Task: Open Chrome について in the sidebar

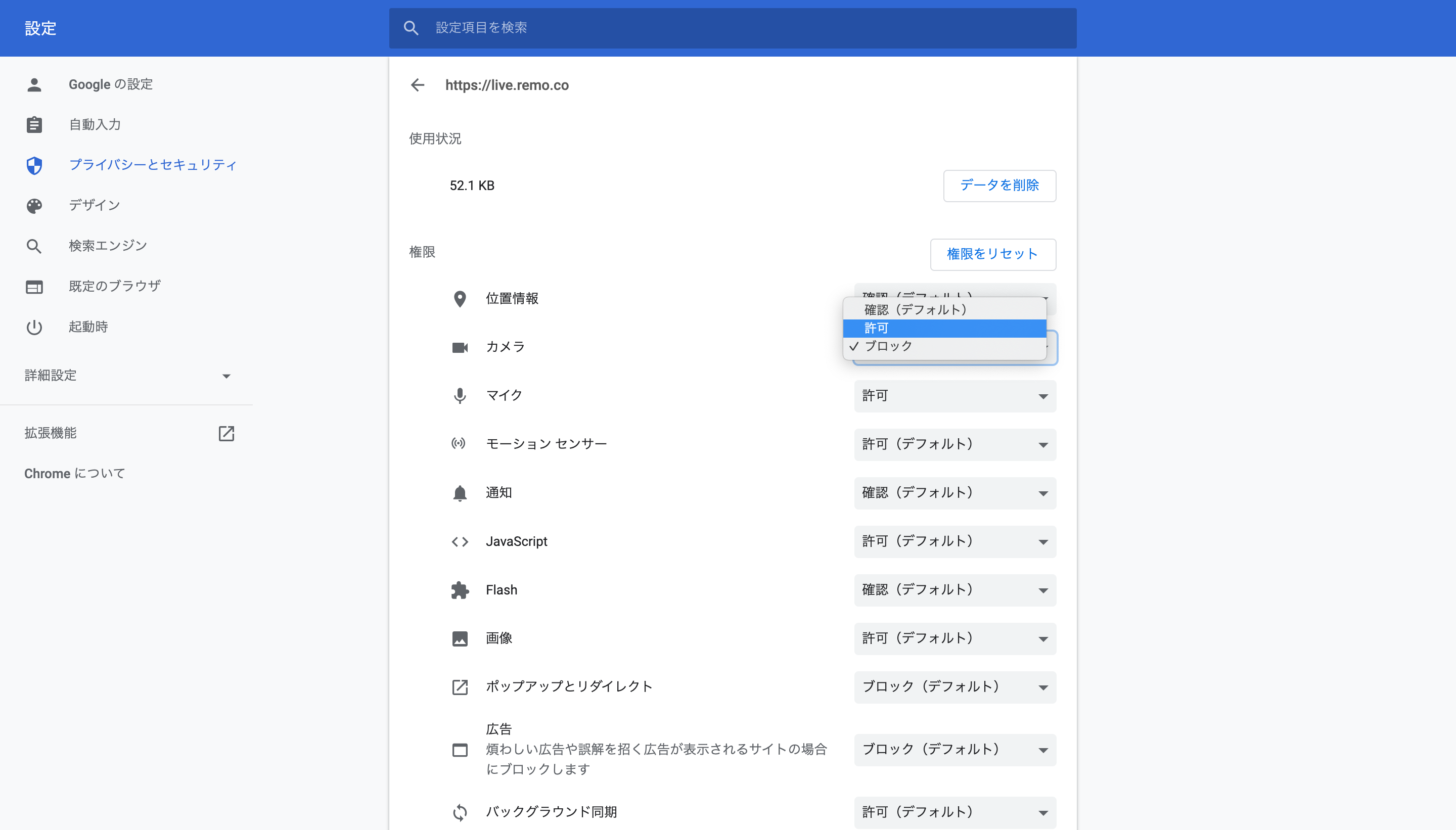Action: pyautogui.click(x=75, y=473)
